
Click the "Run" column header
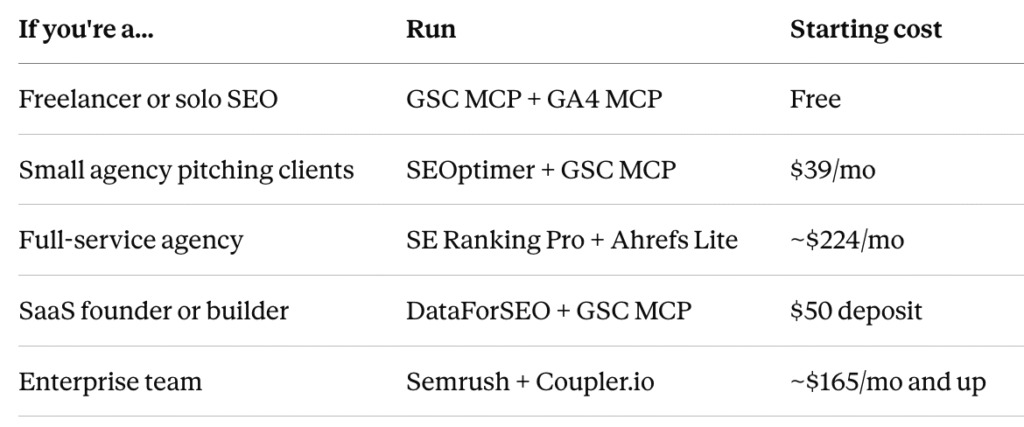[x=431, y=29]
